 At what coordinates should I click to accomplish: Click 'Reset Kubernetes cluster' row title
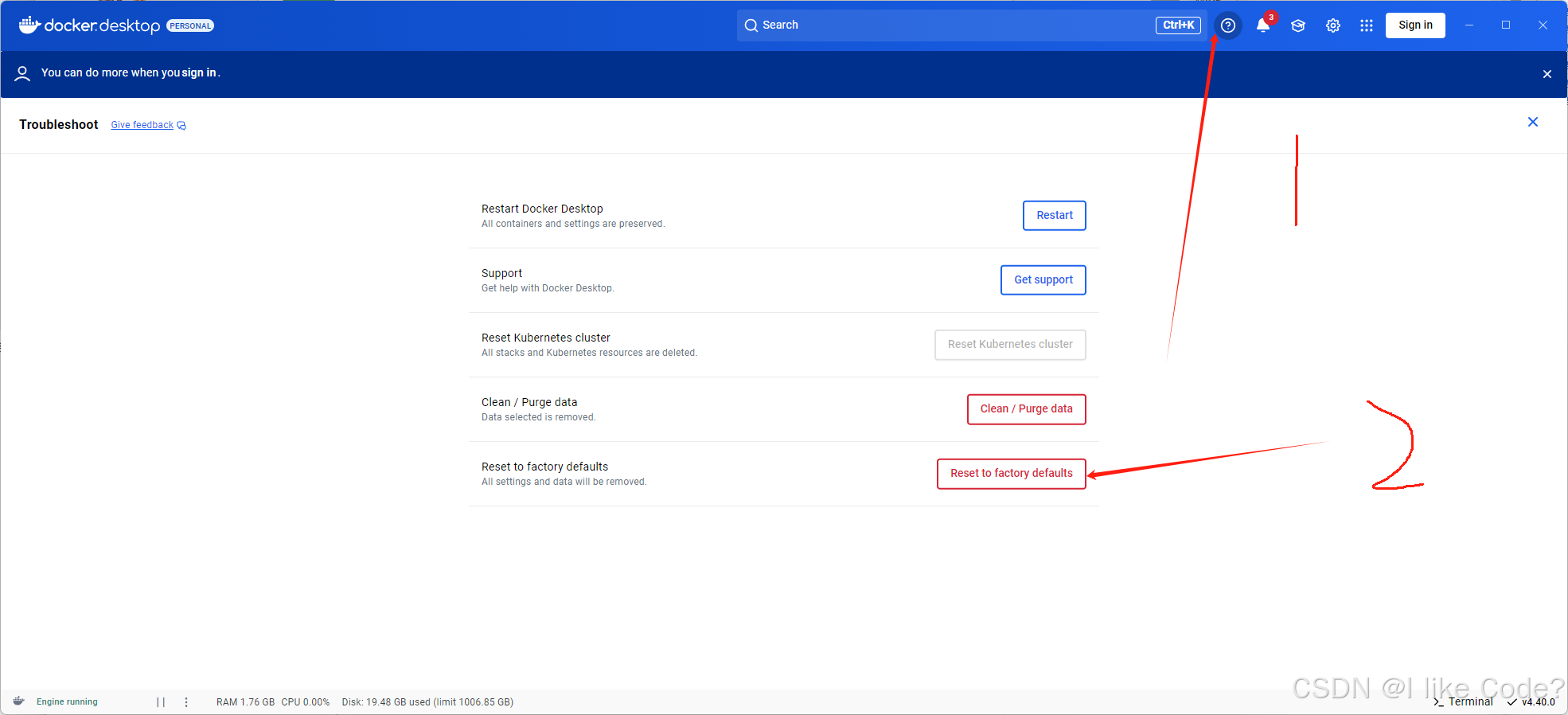click(x=546, y=338)
